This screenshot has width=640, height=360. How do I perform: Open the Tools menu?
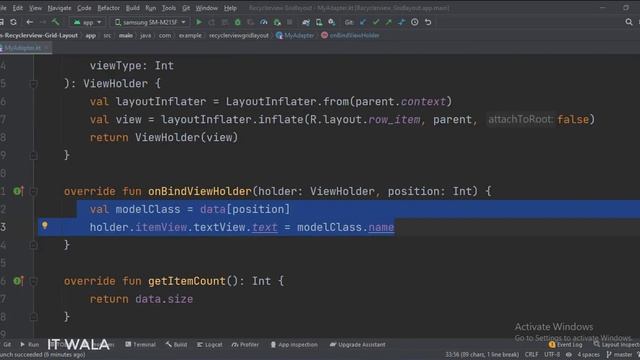169,8
